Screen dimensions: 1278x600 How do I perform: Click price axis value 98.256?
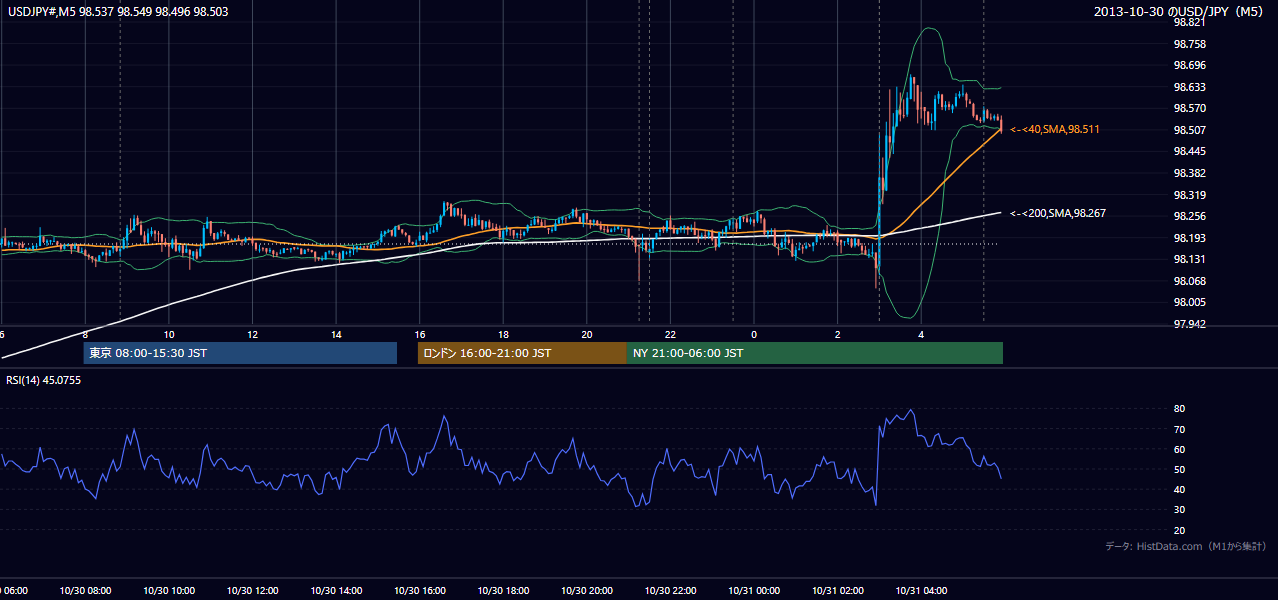pyautogui.click(x=1190, y=216)
